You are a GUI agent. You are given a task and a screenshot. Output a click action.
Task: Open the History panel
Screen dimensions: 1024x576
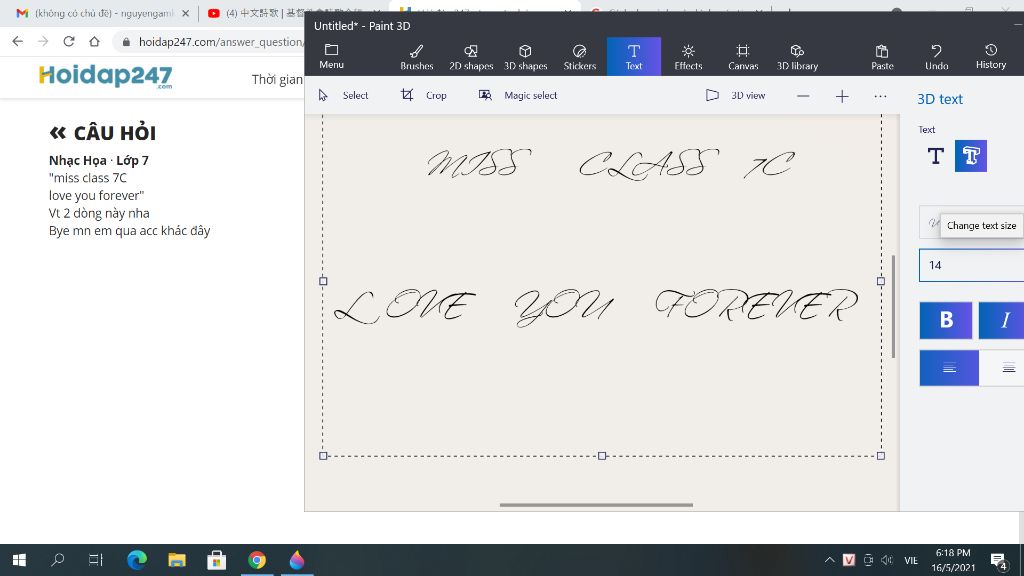(x=991, y=57)
